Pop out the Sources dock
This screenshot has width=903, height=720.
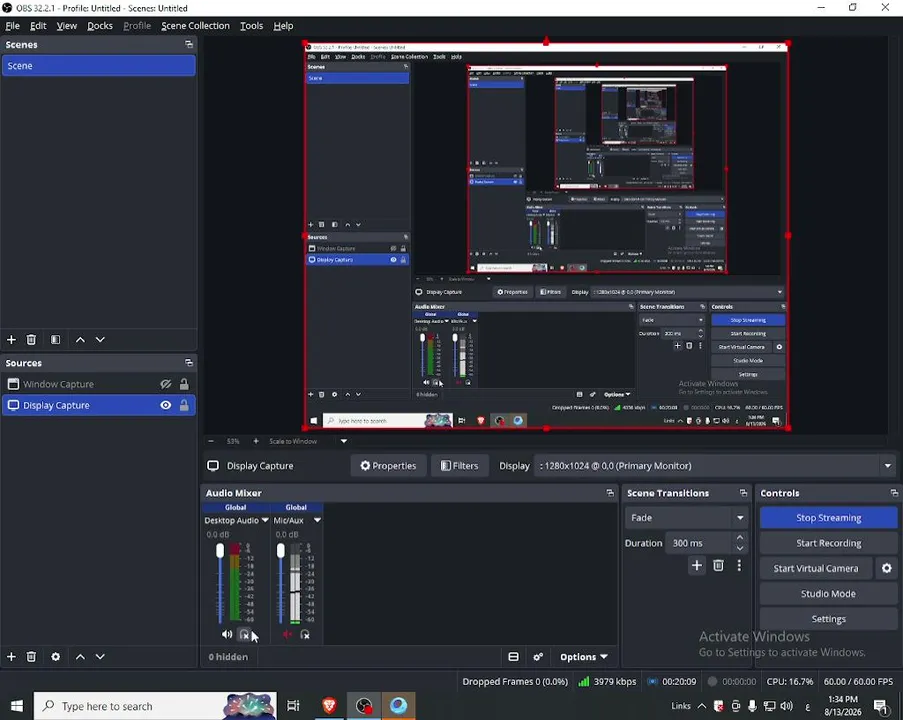188,363
